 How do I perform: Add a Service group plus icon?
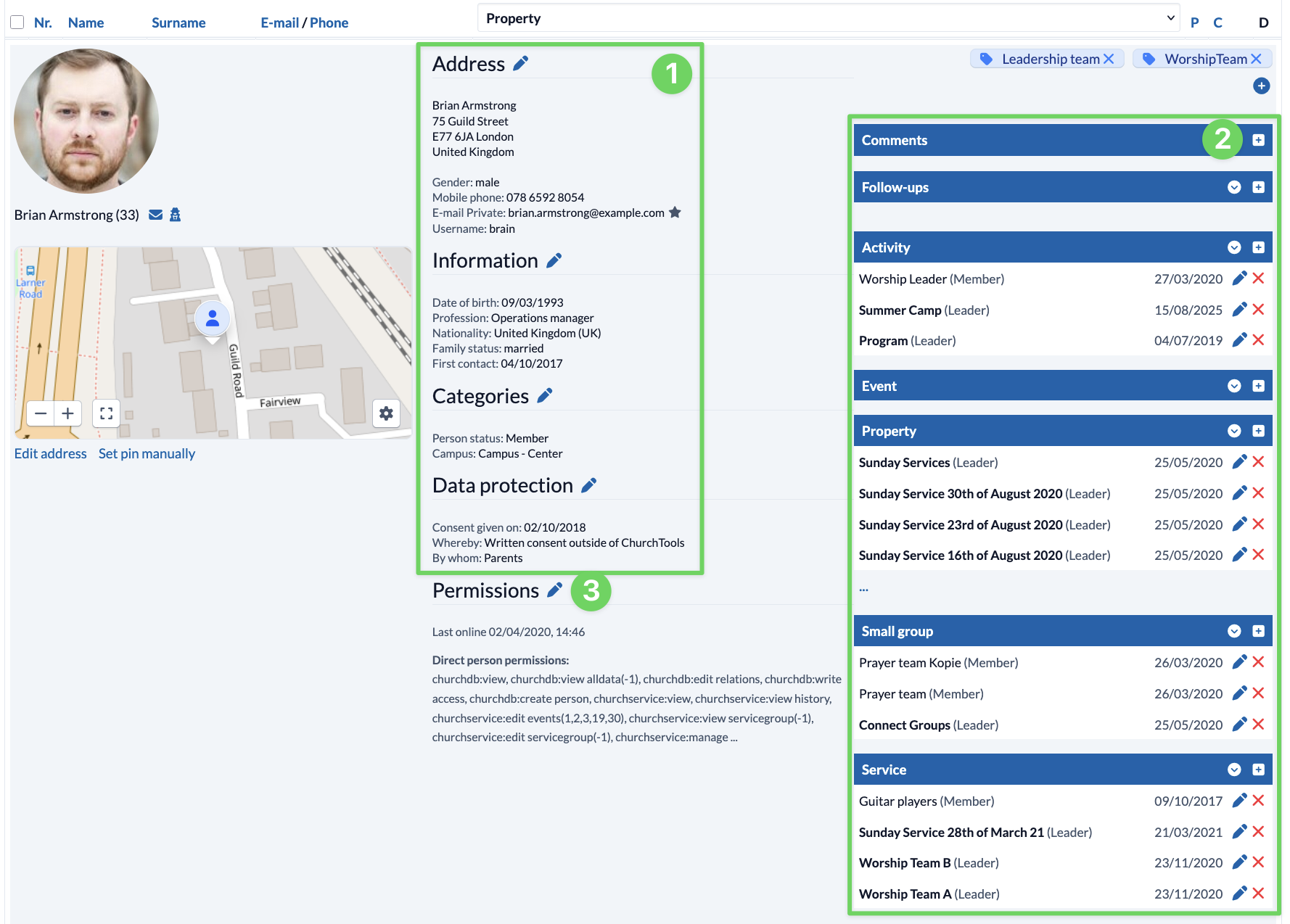tap(1259, 770)
